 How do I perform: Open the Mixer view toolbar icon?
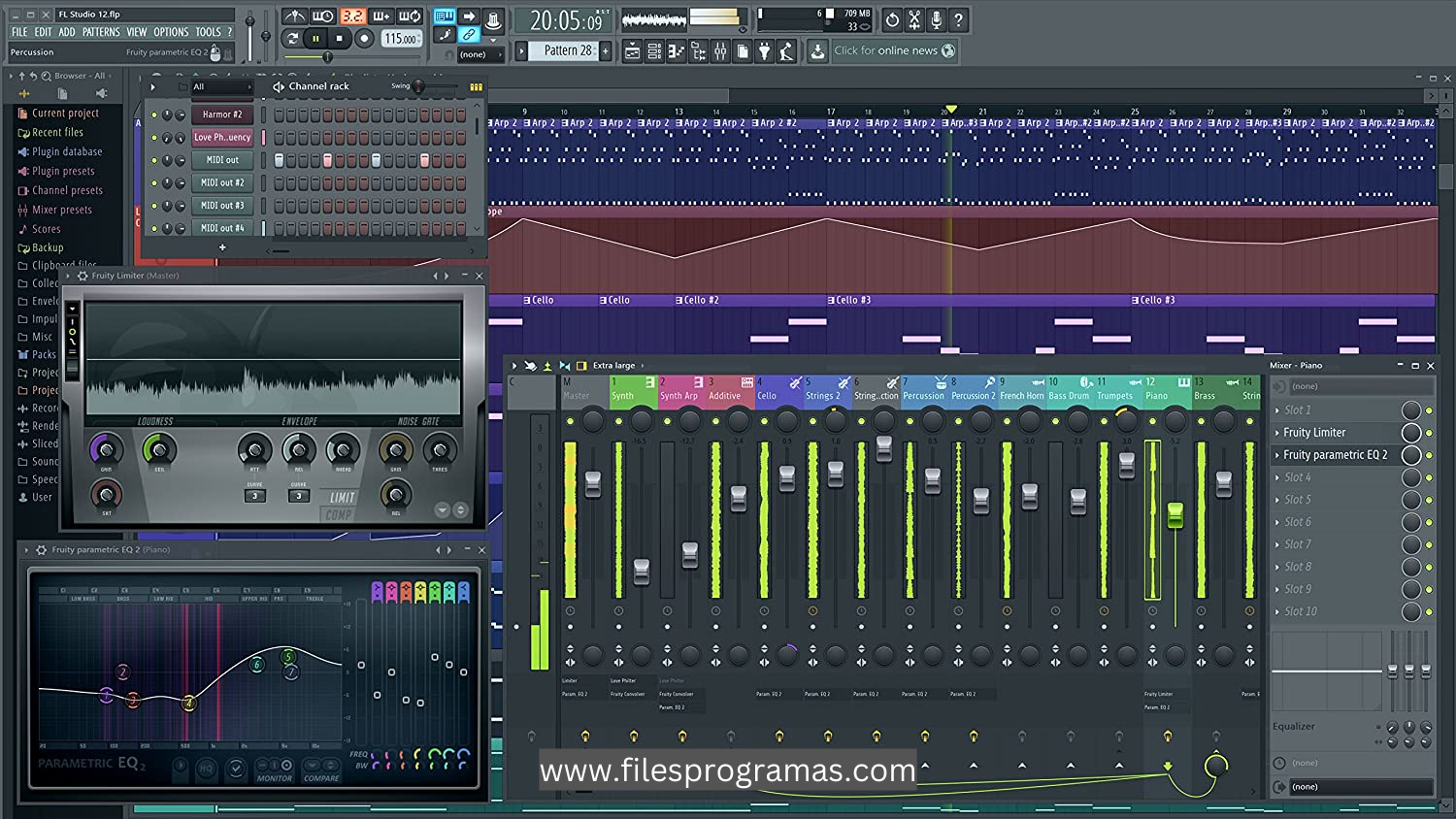pyautogui.click(x=720, y=51)
